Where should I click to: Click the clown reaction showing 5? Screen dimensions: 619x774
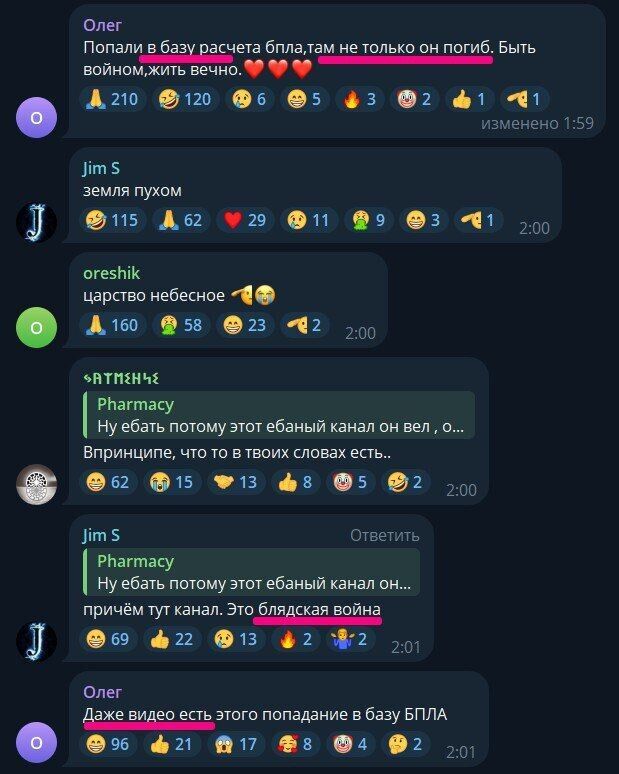350,482
